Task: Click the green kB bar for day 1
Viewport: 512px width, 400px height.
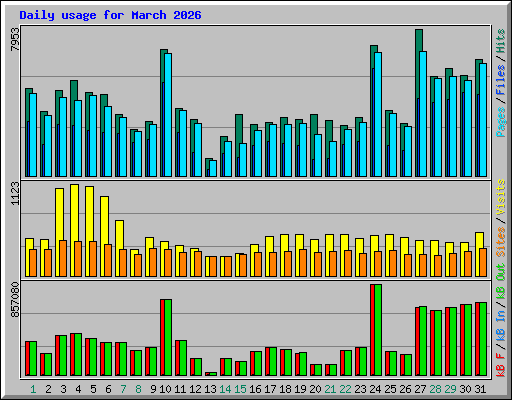Action: tap(33, 358)
